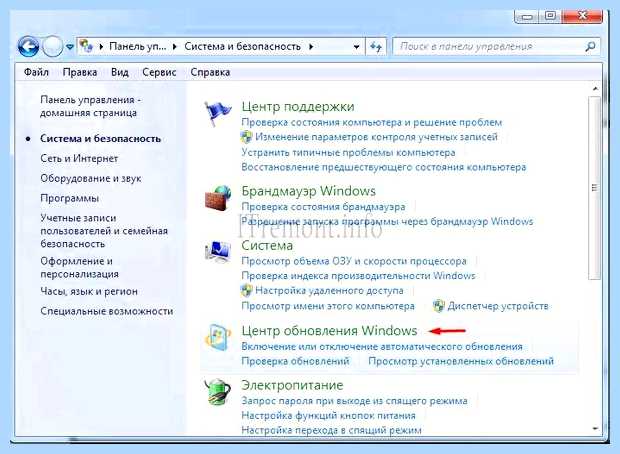
Task: Click 'Настройка функций кнопок питания'
Action: [328, 416]
